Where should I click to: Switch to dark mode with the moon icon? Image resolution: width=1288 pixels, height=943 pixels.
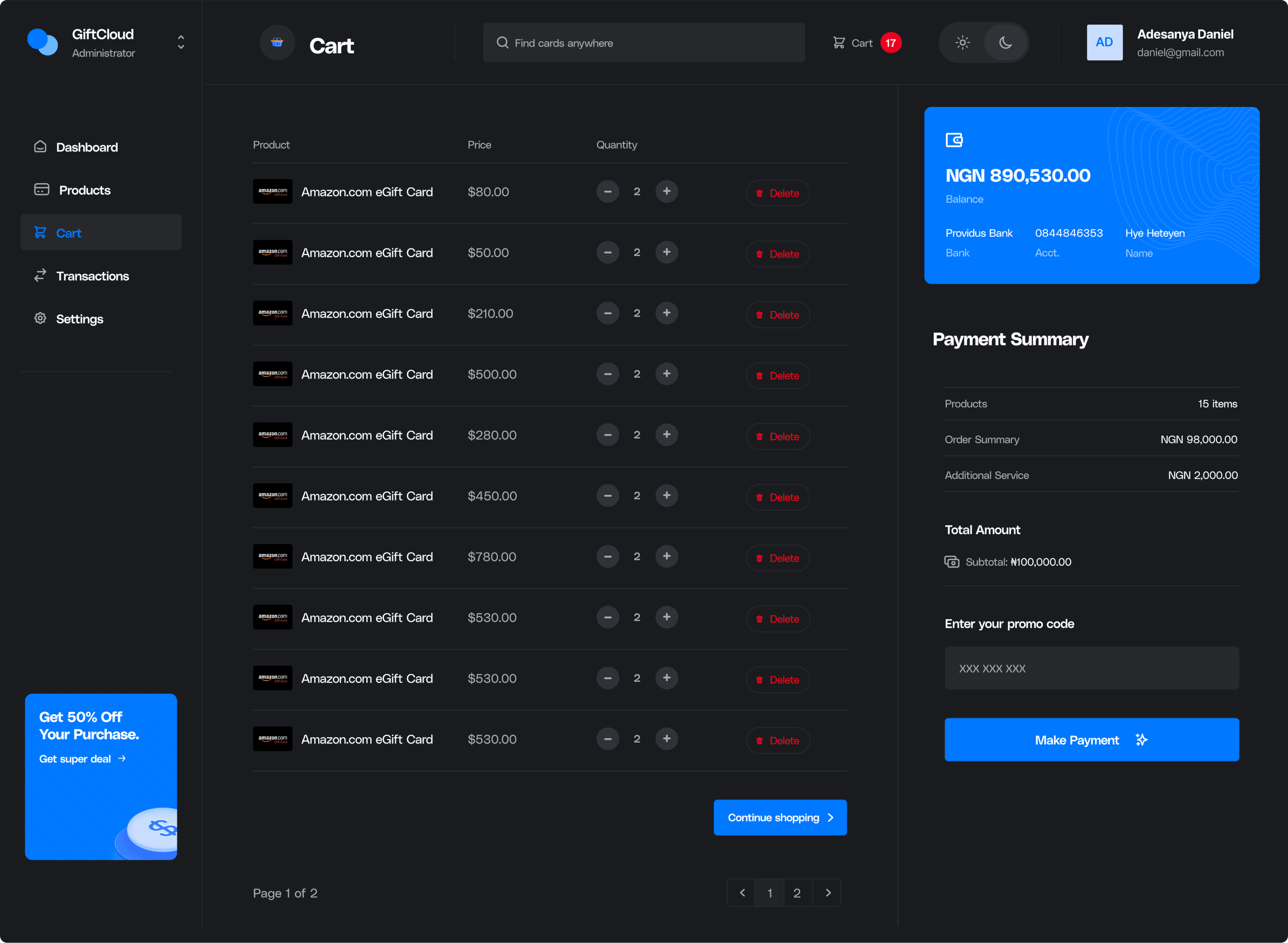point(1006,43)
